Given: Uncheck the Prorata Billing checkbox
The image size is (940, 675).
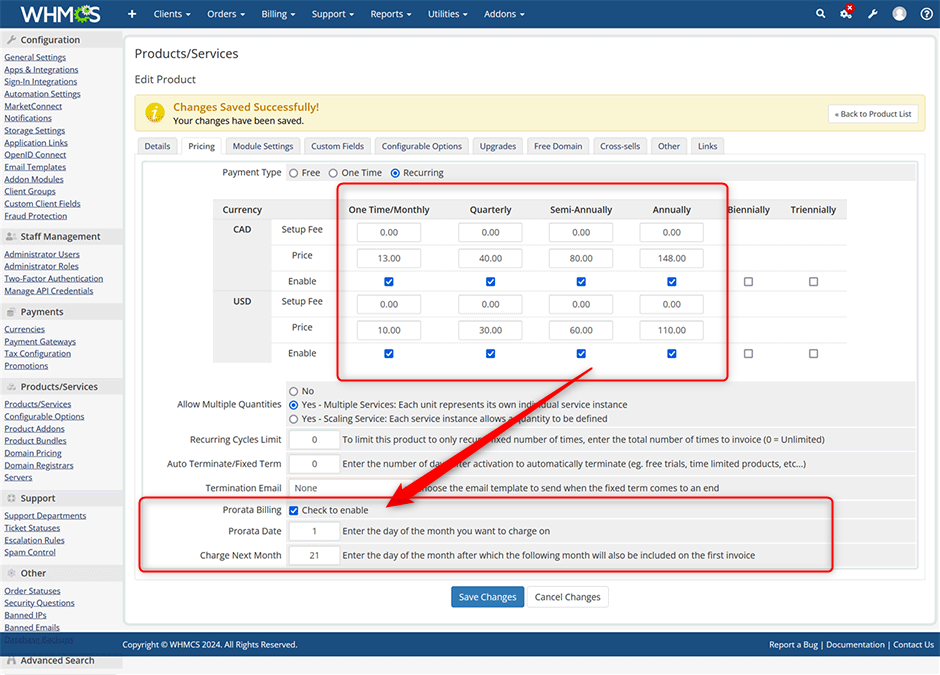Looking at the screenshot, I should [294, 510].
